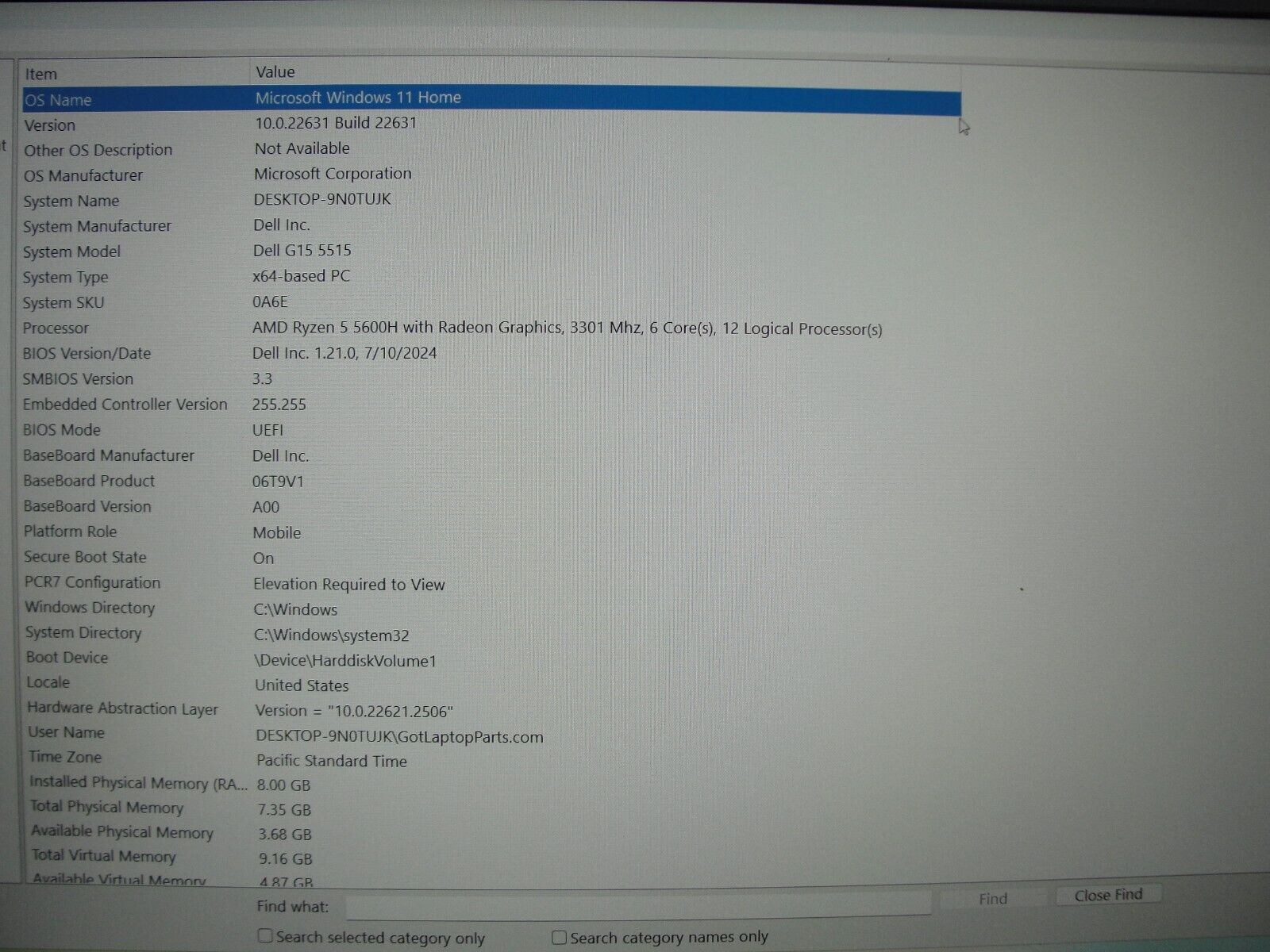Select the SMBIOS Version row
1270x952 pixels.
pos(492,378)
